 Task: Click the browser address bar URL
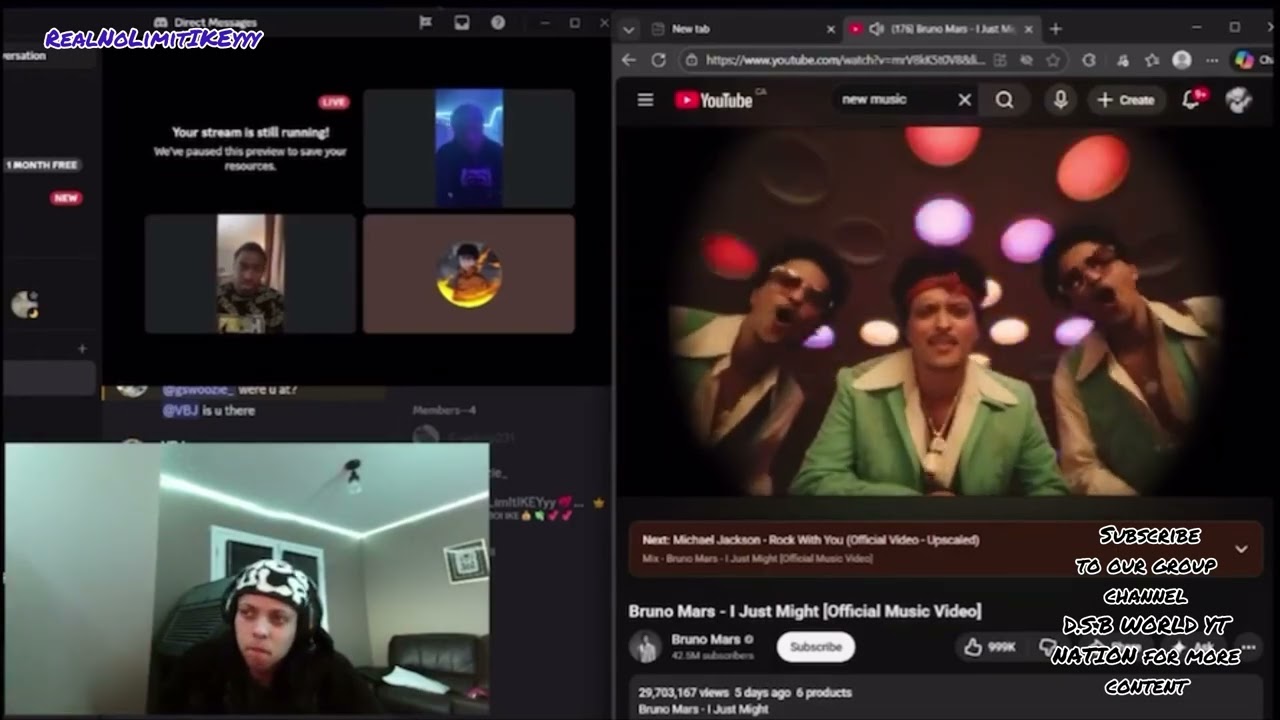tap(845, 60)
